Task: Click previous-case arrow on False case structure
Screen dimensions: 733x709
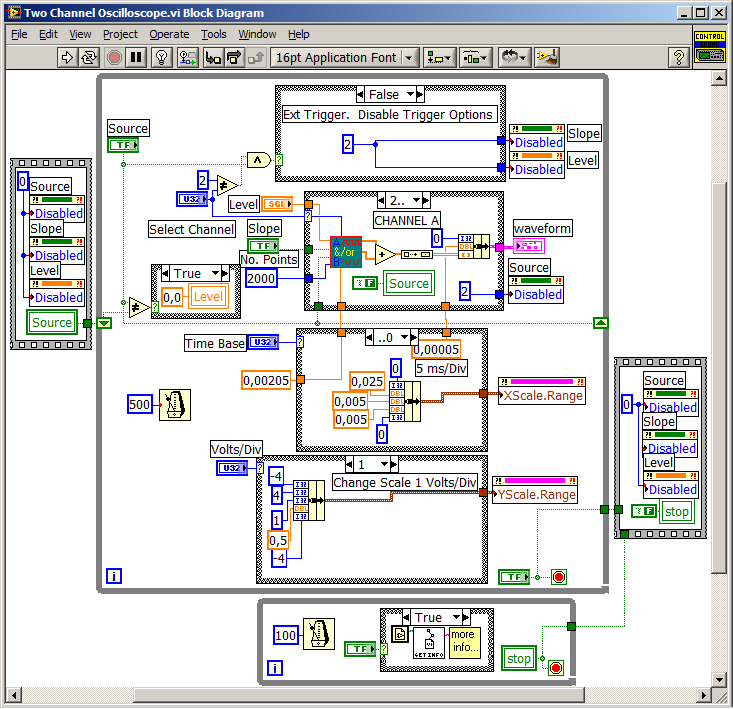Action: [360, 94]
